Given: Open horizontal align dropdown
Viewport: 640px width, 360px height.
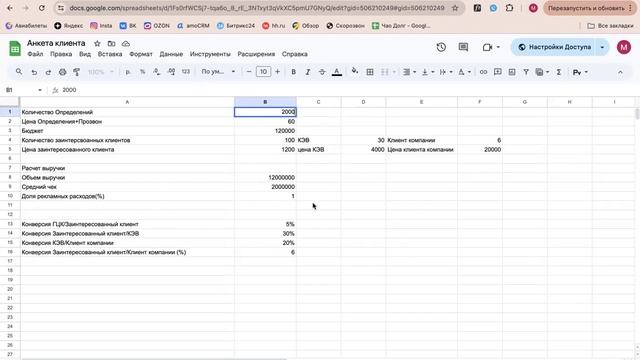Looking at the screenshot, I should click(409, 72).
